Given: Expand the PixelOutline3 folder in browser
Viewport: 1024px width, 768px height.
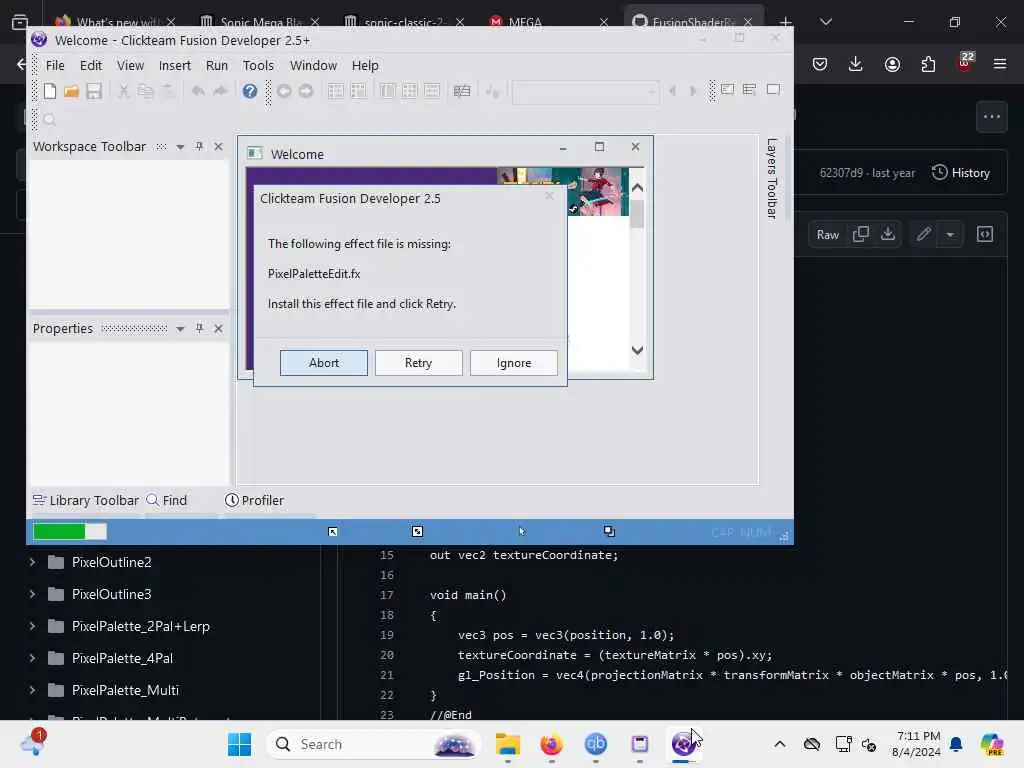Looking at the screenshot, I should [31, 594].
